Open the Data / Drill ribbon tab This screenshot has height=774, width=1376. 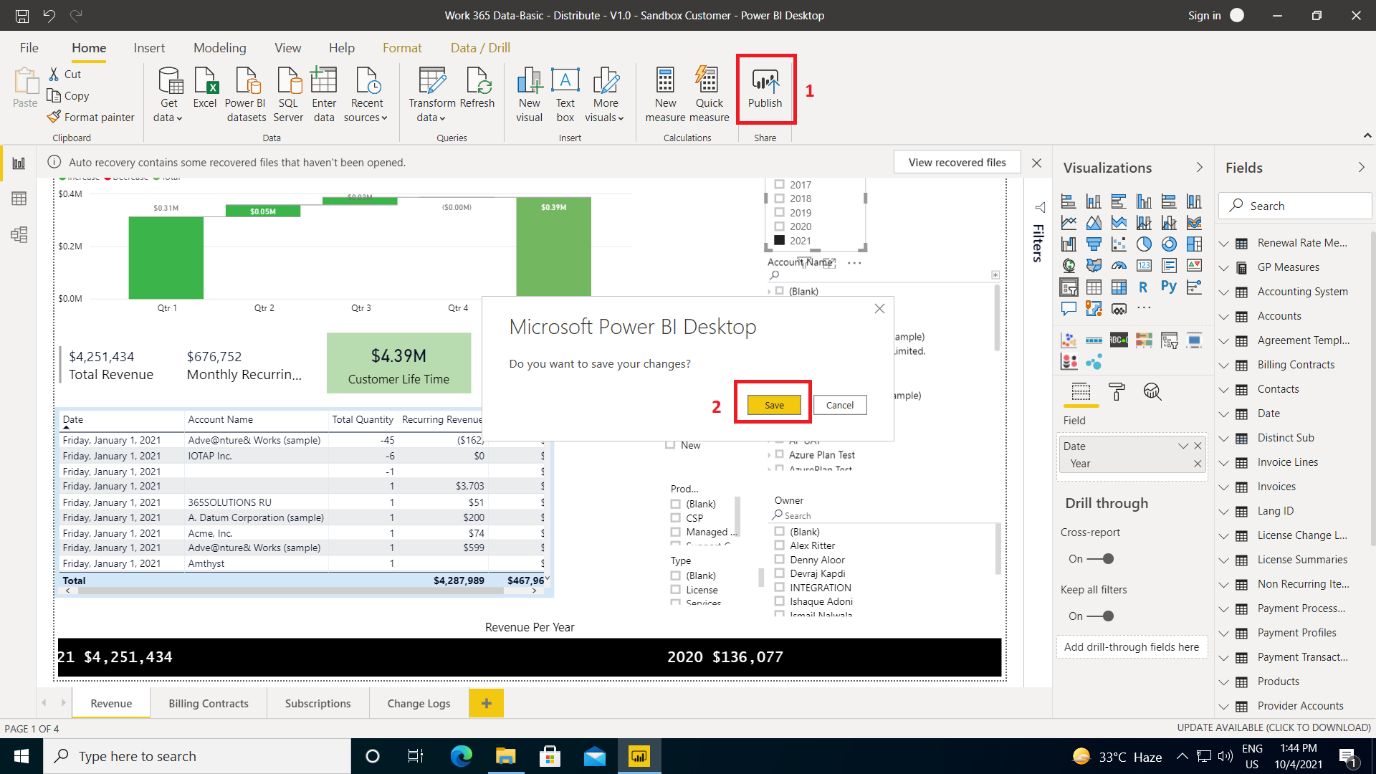tap(480, 48)
